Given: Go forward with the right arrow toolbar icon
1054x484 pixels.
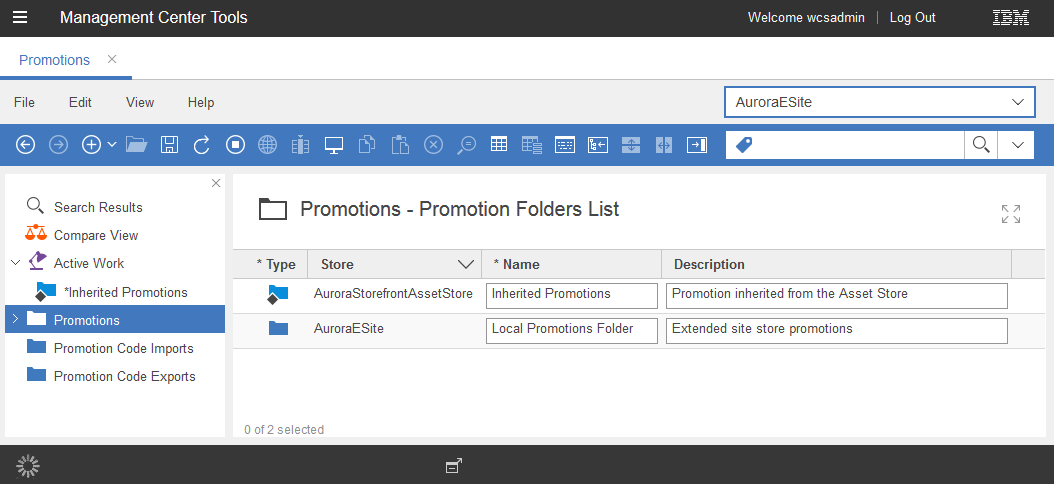Looking at the screenshot, I should pos(59,145).
